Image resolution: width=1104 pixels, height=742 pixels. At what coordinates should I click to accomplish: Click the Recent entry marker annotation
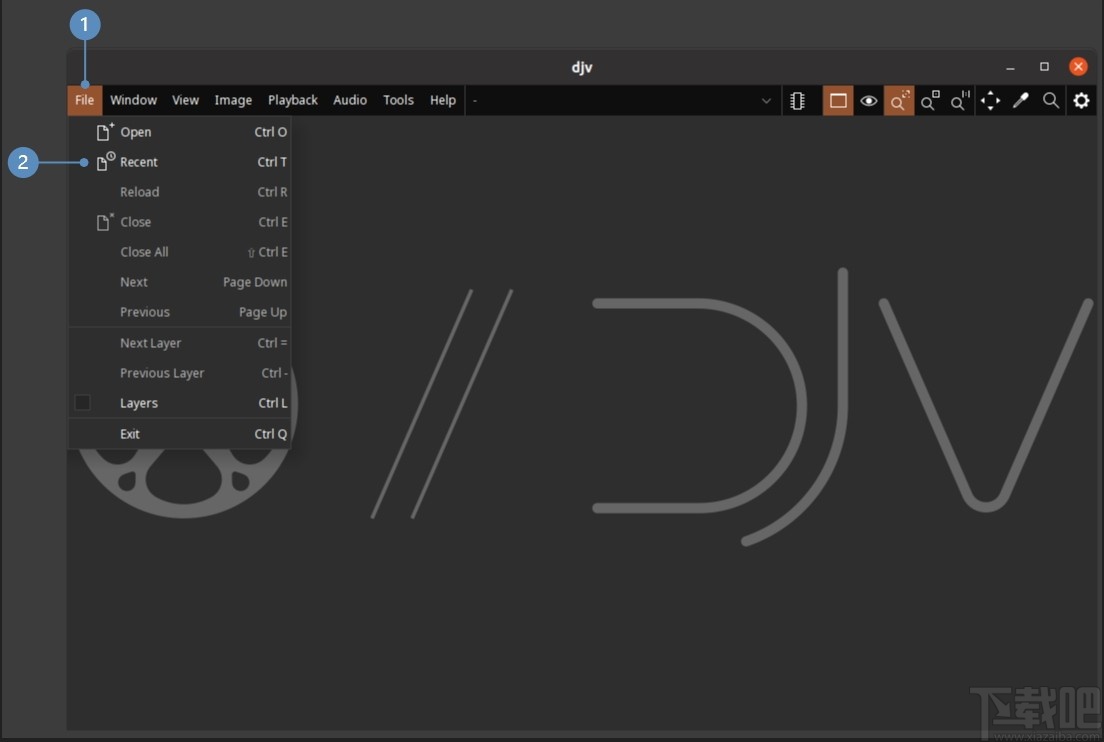[x=23, y=162]
